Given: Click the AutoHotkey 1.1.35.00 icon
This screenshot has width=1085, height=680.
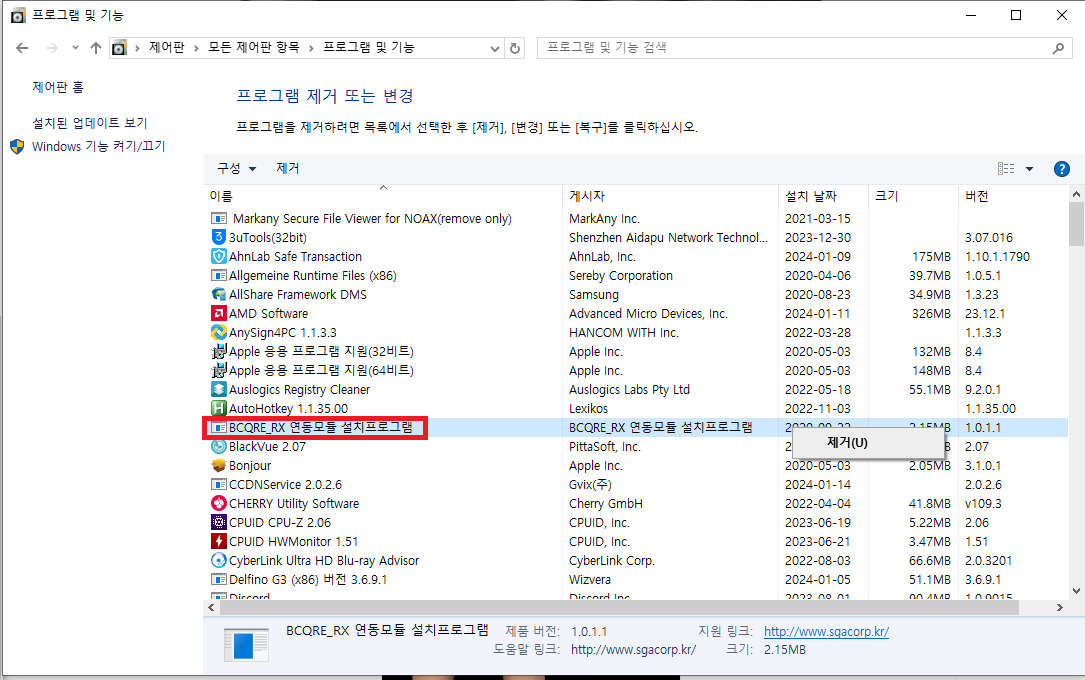Looking at the screenshot, I should coord(219,409).
